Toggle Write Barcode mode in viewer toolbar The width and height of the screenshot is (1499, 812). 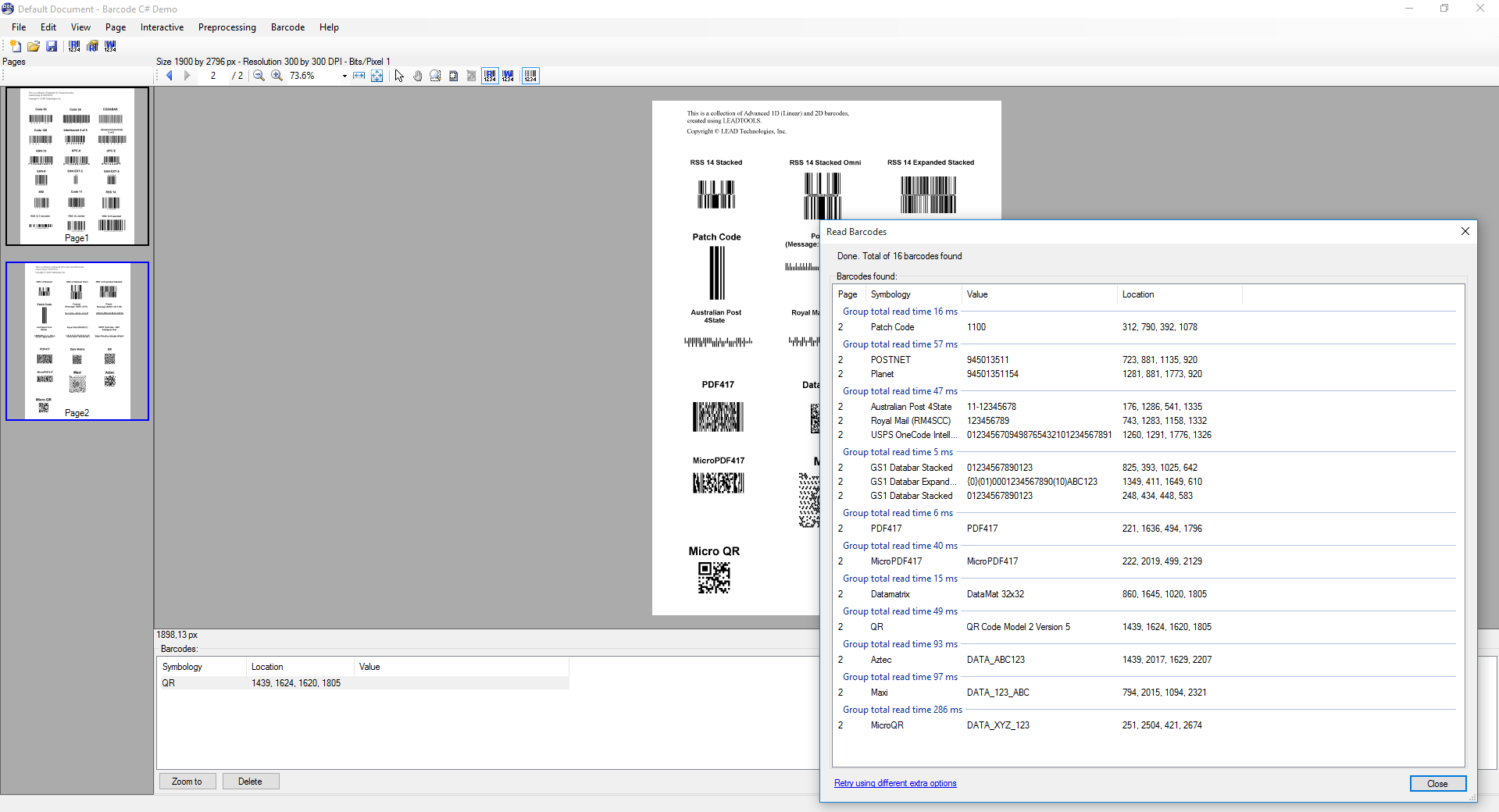[x=509, y=76]
